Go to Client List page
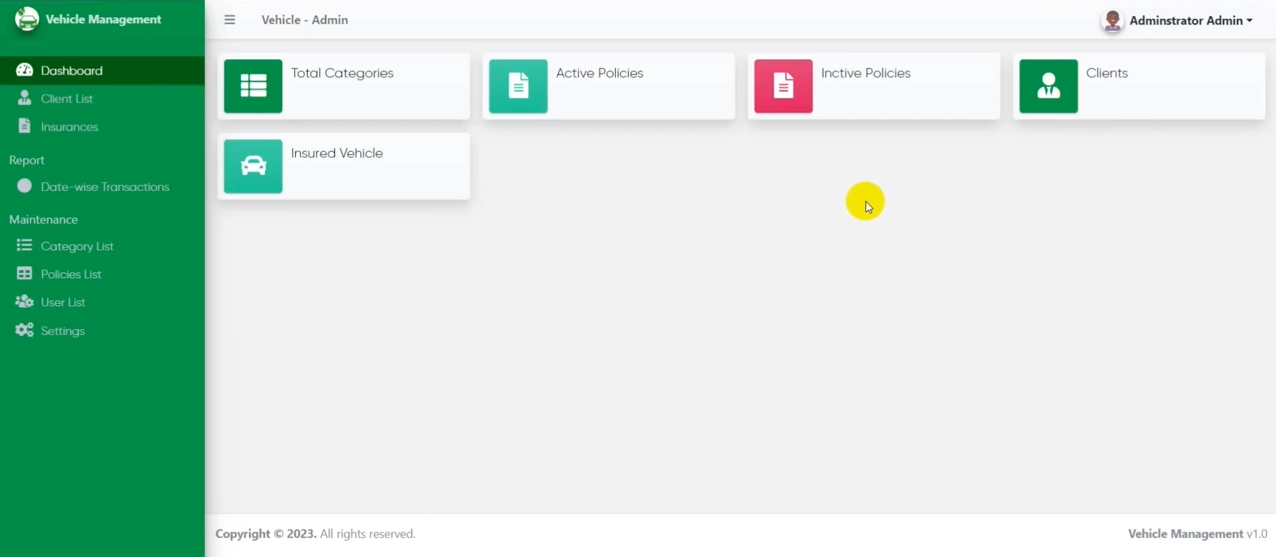This screenshot has height=557, width=1276. [x=67, y=99]
